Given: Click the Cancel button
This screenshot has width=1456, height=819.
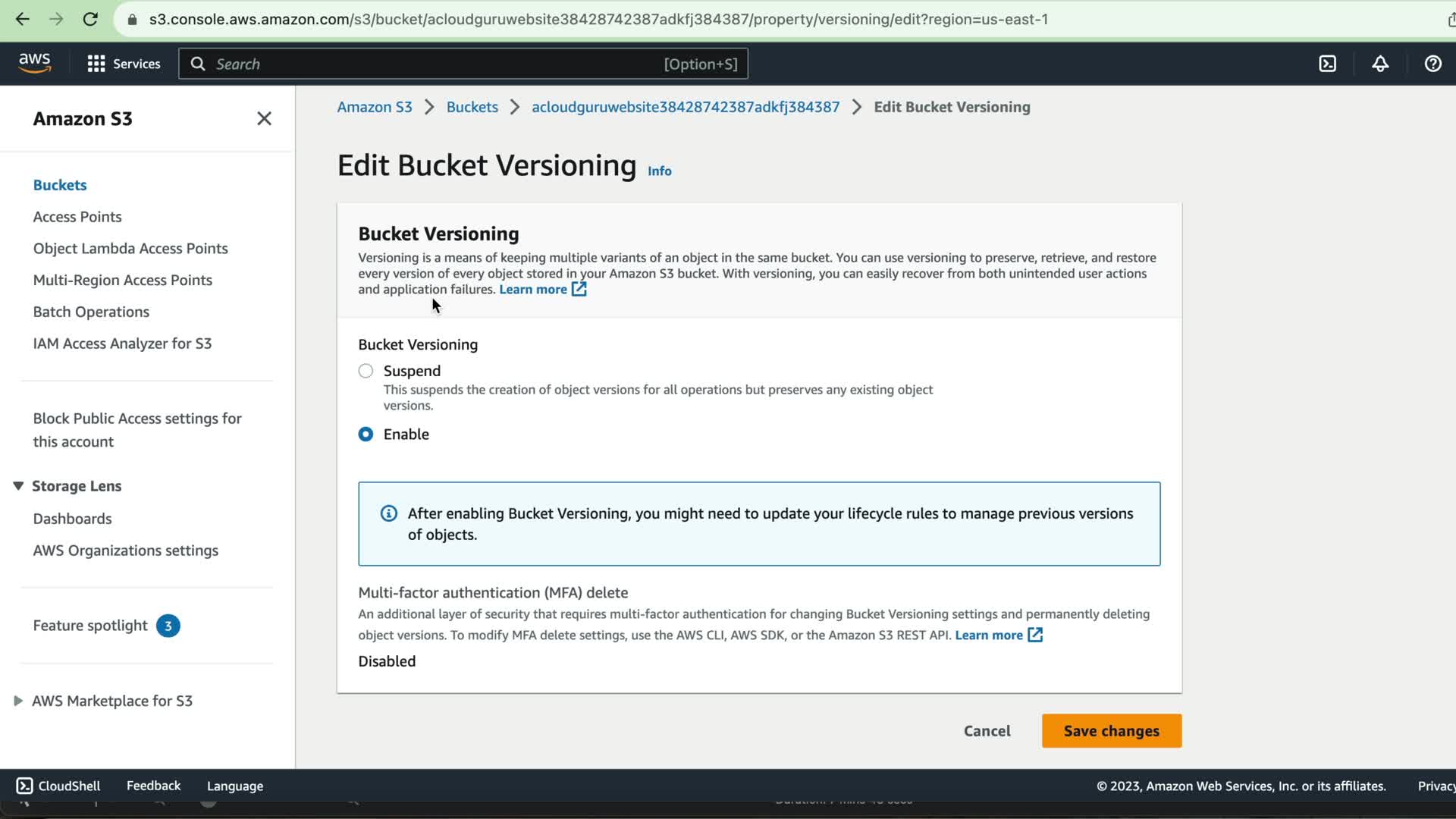Looking at the screenshot, I should [987, 730].
